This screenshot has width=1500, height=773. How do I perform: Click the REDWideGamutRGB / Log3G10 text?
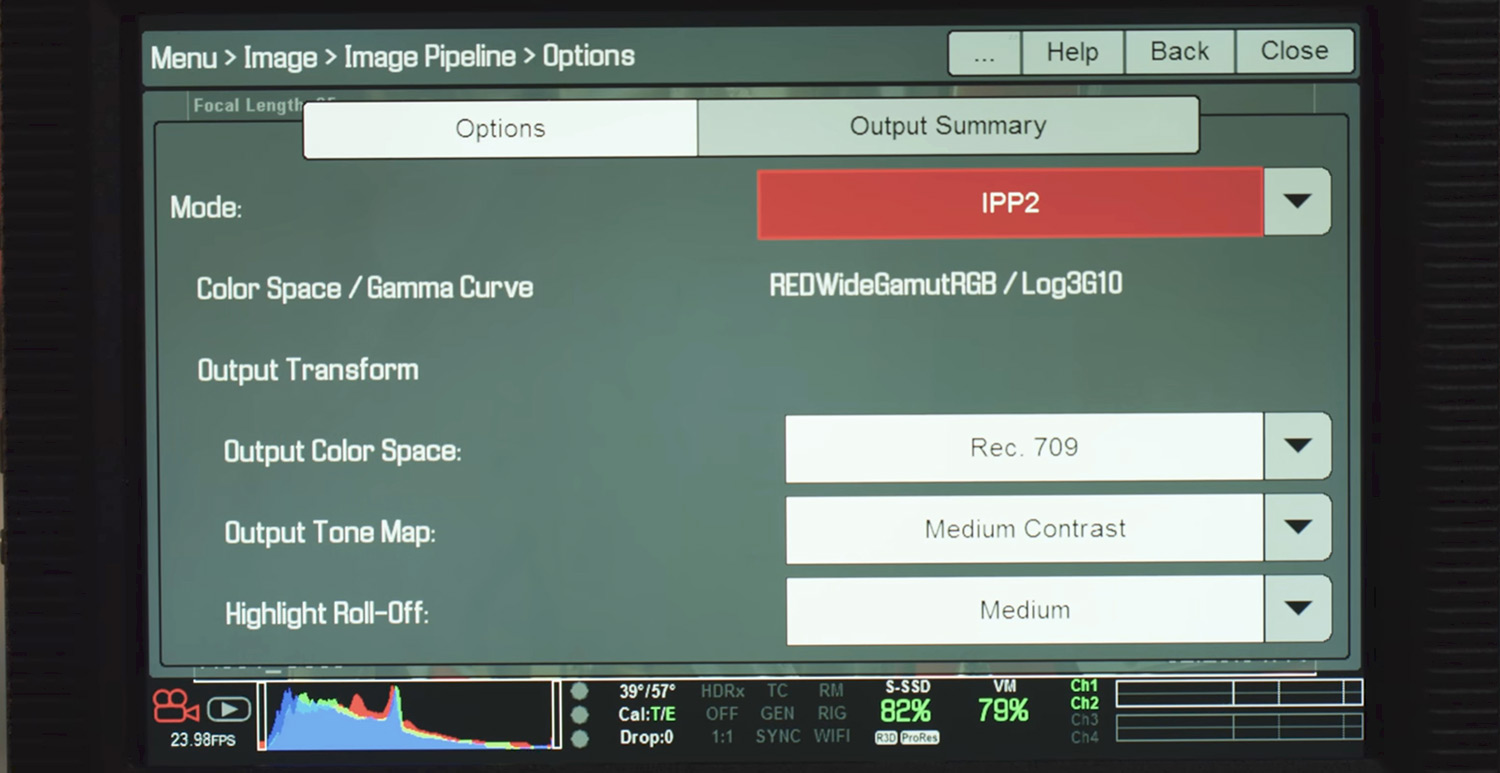(946, 284)
